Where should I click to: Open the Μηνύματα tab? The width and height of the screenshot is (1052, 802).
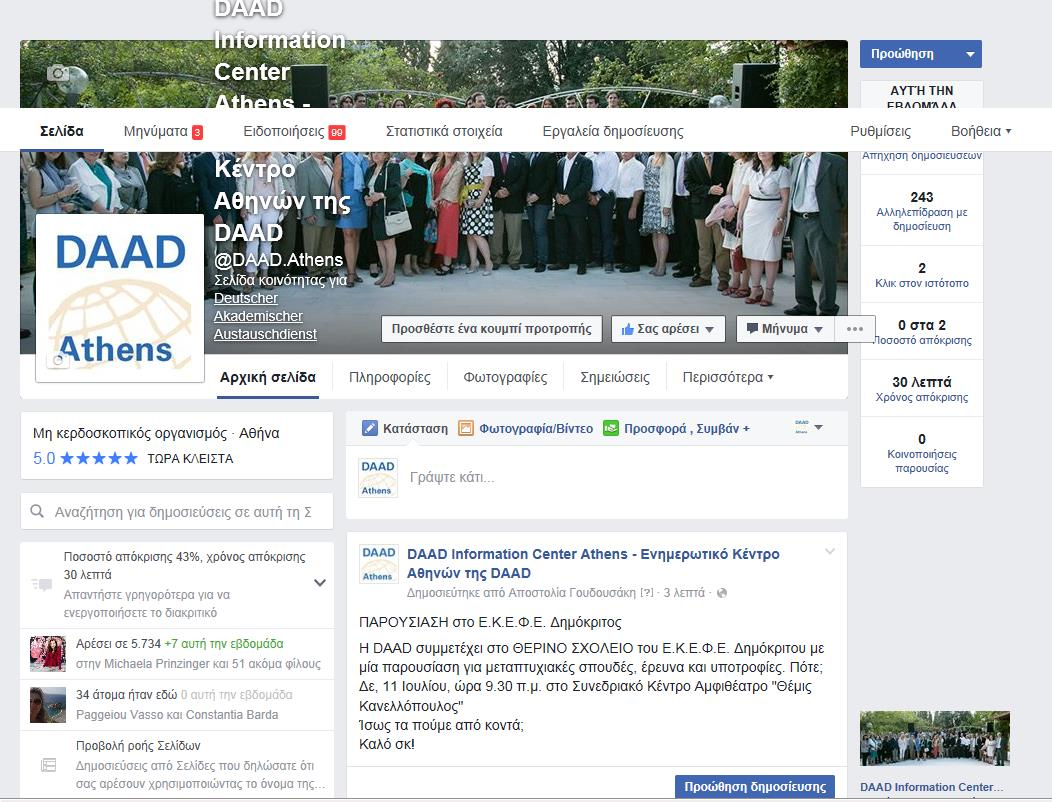tap(156, 131)
